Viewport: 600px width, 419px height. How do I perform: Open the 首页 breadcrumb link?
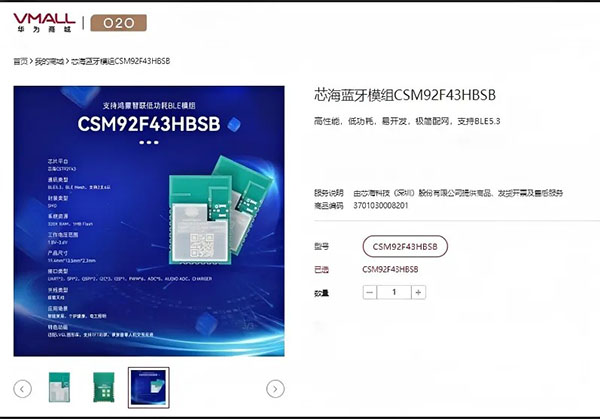pyautogui.click(x=20, y=61)
